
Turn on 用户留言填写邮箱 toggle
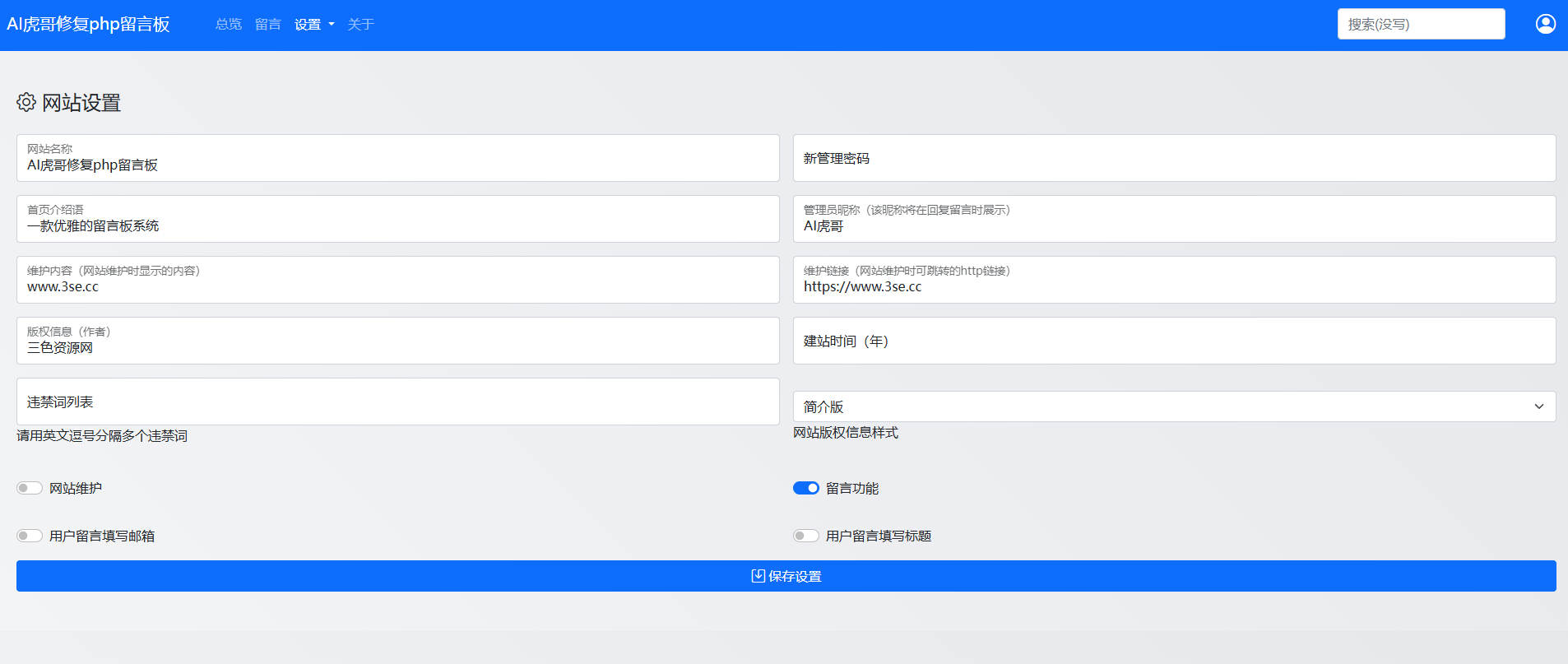[30, 536]
